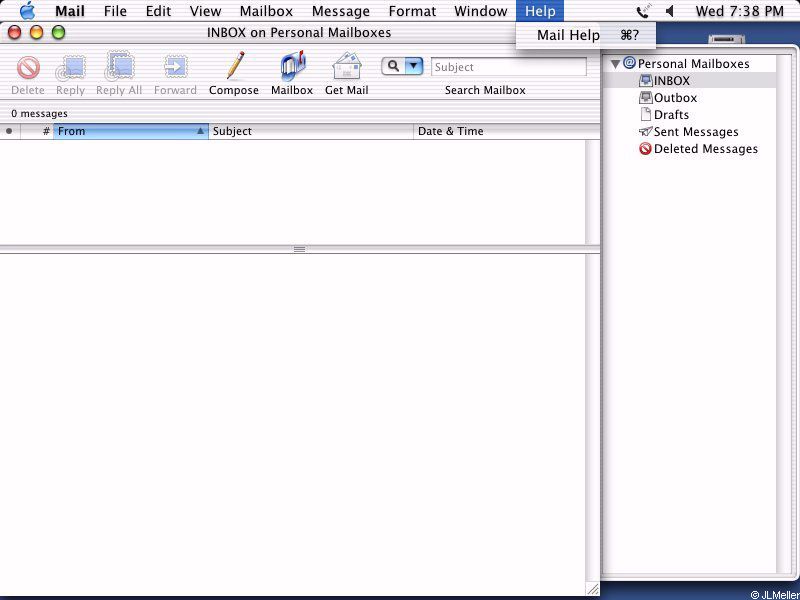Open the Format menu
The width and height of the screenshot is (800, 600).
[x=412, y=11]
